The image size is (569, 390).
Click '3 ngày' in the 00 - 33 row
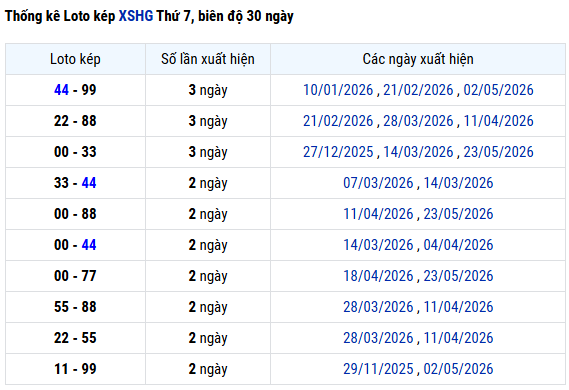(208, 152)
